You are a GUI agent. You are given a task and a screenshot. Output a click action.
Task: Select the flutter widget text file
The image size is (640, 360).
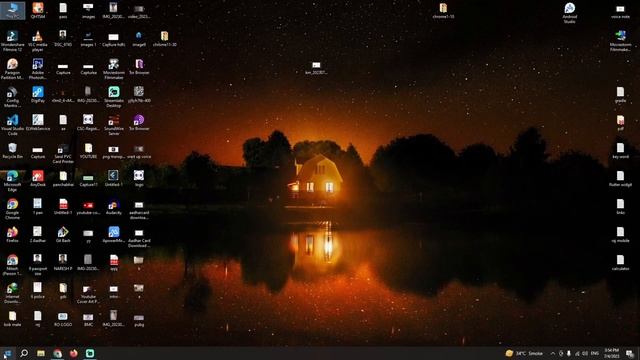coord(620,178)
